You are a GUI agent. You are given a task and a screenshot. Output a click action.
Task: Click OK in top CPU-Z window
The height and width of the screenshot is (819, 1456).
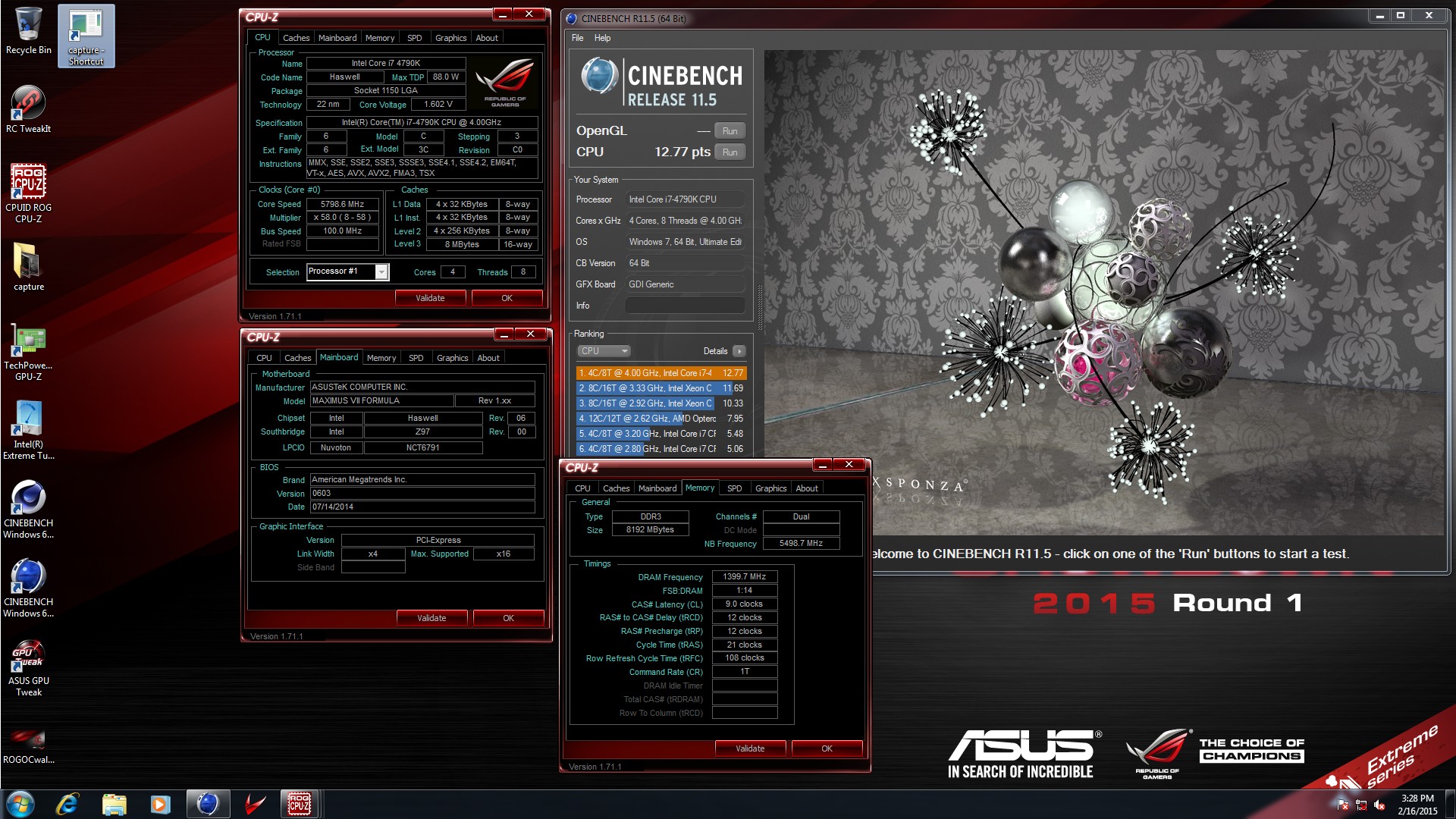click(507, 298)
